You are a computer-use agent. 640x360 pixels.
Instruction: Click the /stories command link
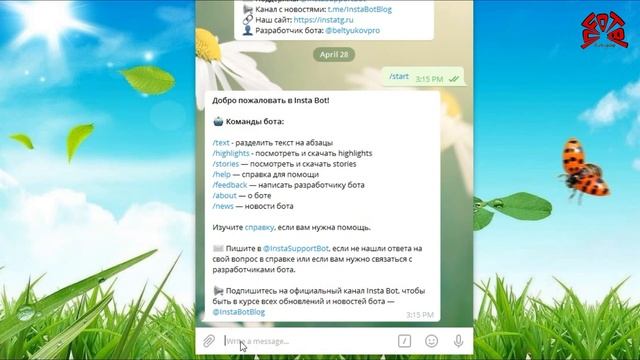(x=226, y=164)
